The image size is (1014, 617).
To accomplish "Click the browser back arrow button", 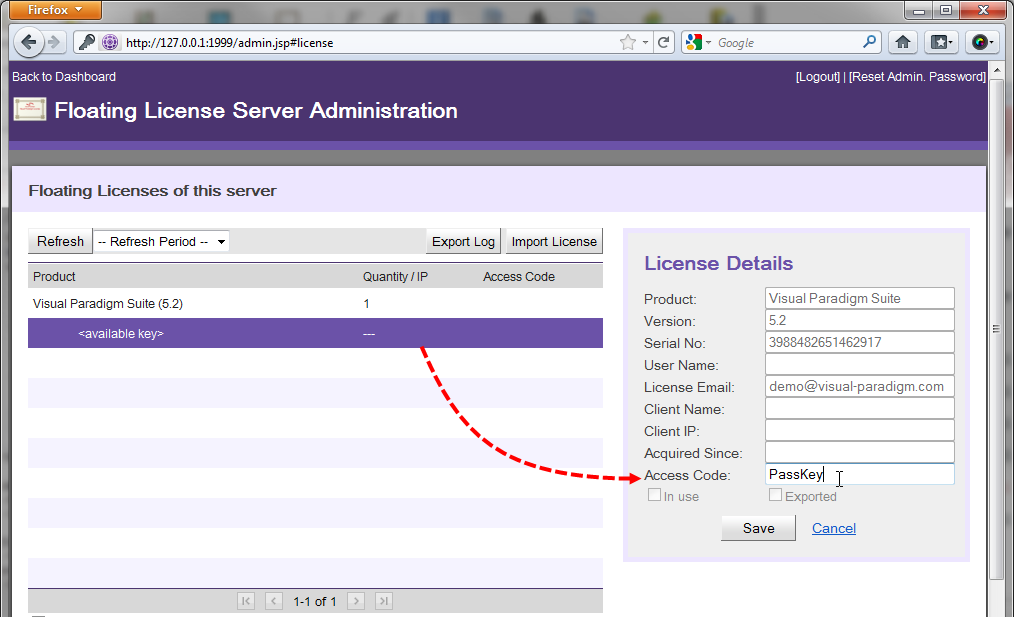I will tap(28, 43).
